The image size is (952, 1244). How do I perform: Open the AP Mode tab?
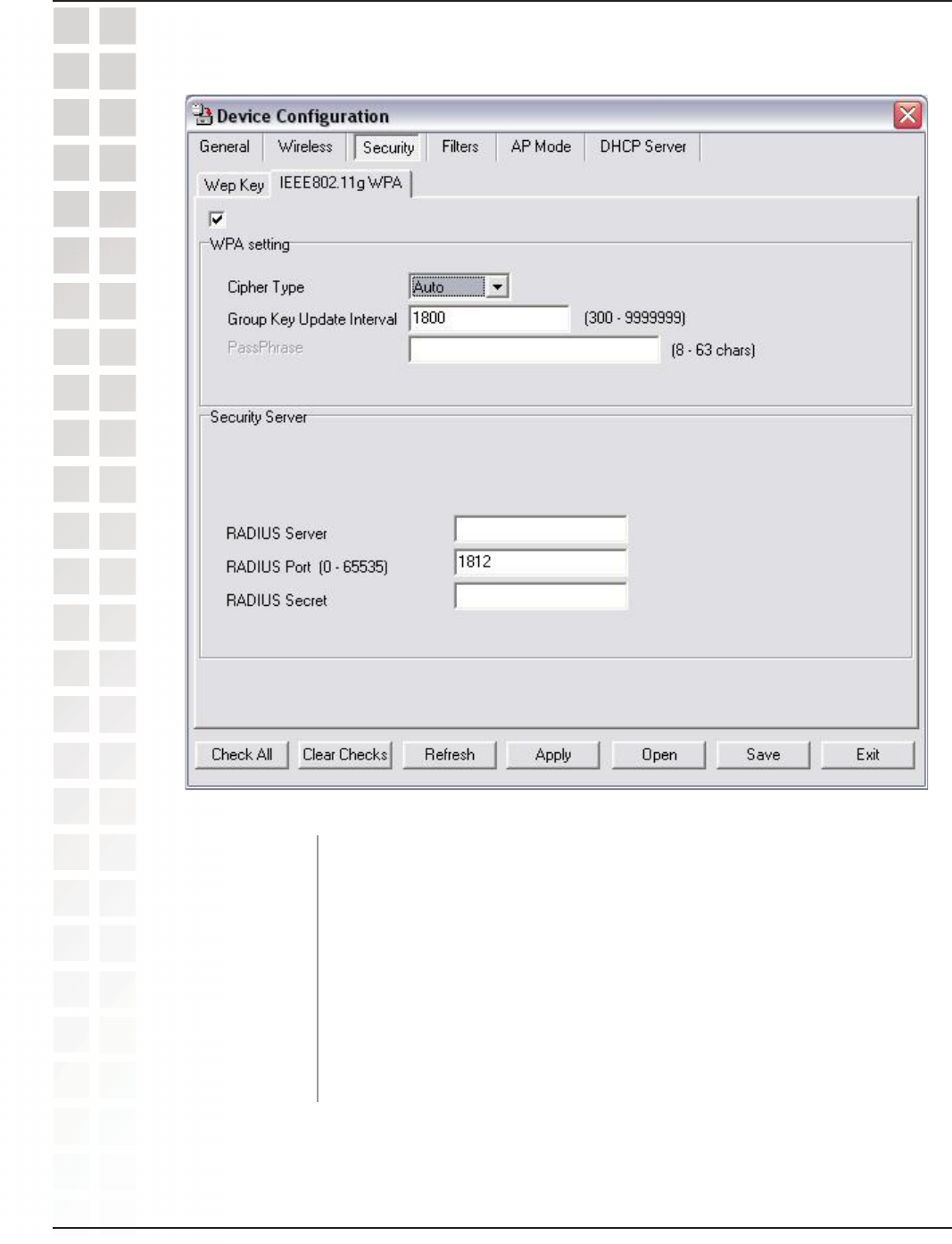541,146
